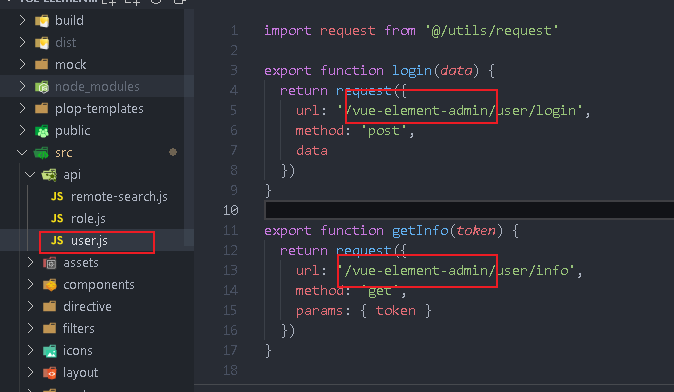Click the 'data' property on line 7
Image resolution: width=674 pixels, height=392 pixels.
coord(312,151)
